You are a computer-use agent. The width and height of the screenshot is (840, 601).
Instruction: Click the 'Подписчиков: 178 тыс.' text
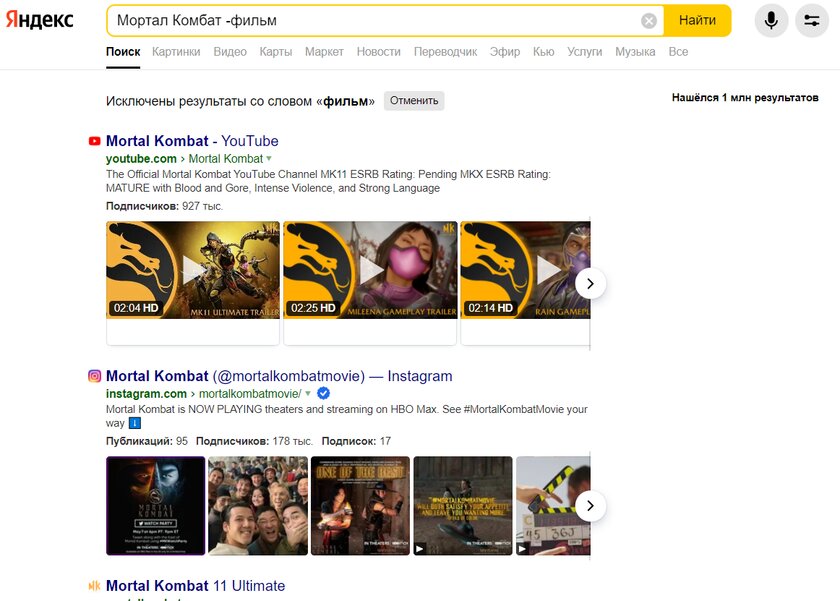click(254, 441)
